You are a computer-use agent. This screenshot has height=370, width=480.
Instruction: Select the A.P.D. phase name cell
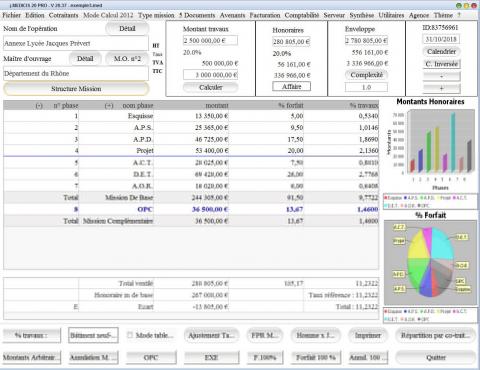116,139
